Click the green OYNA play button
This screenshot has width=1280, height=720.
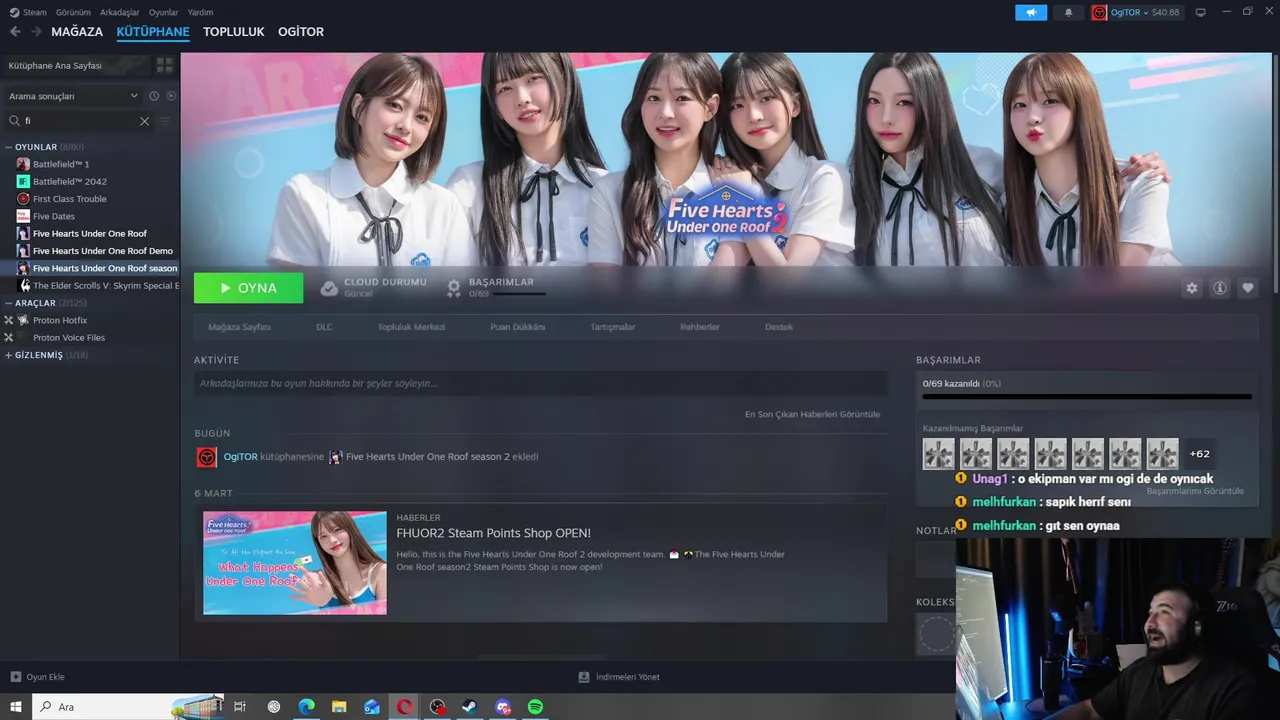(x=248, y=288)
